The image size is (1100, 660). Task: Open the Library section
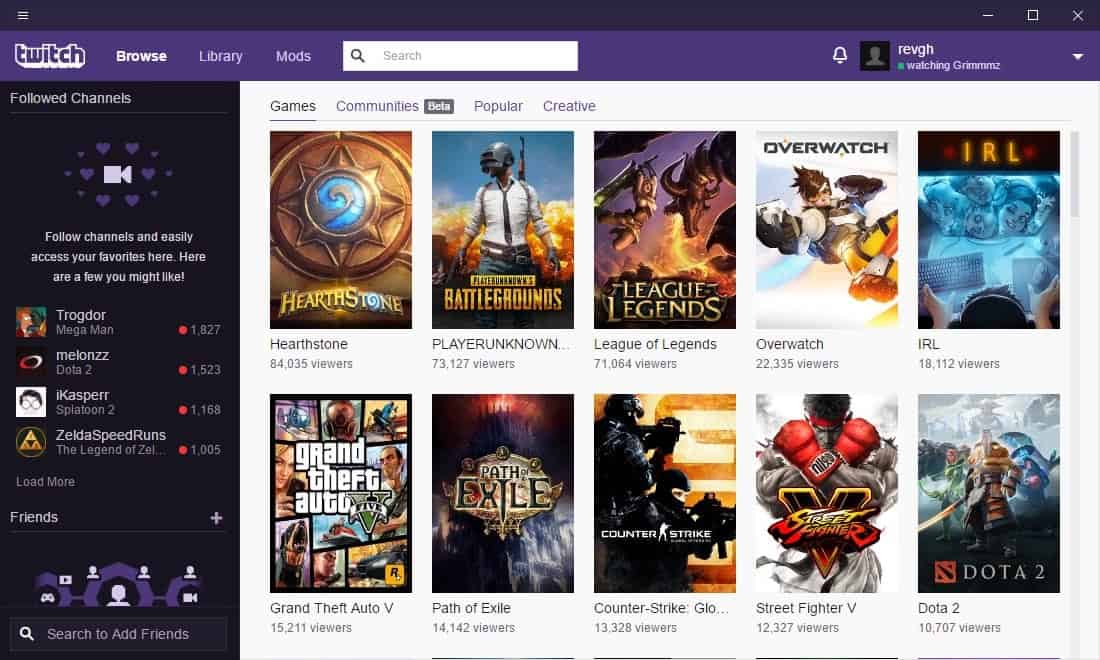pos(220,56)
